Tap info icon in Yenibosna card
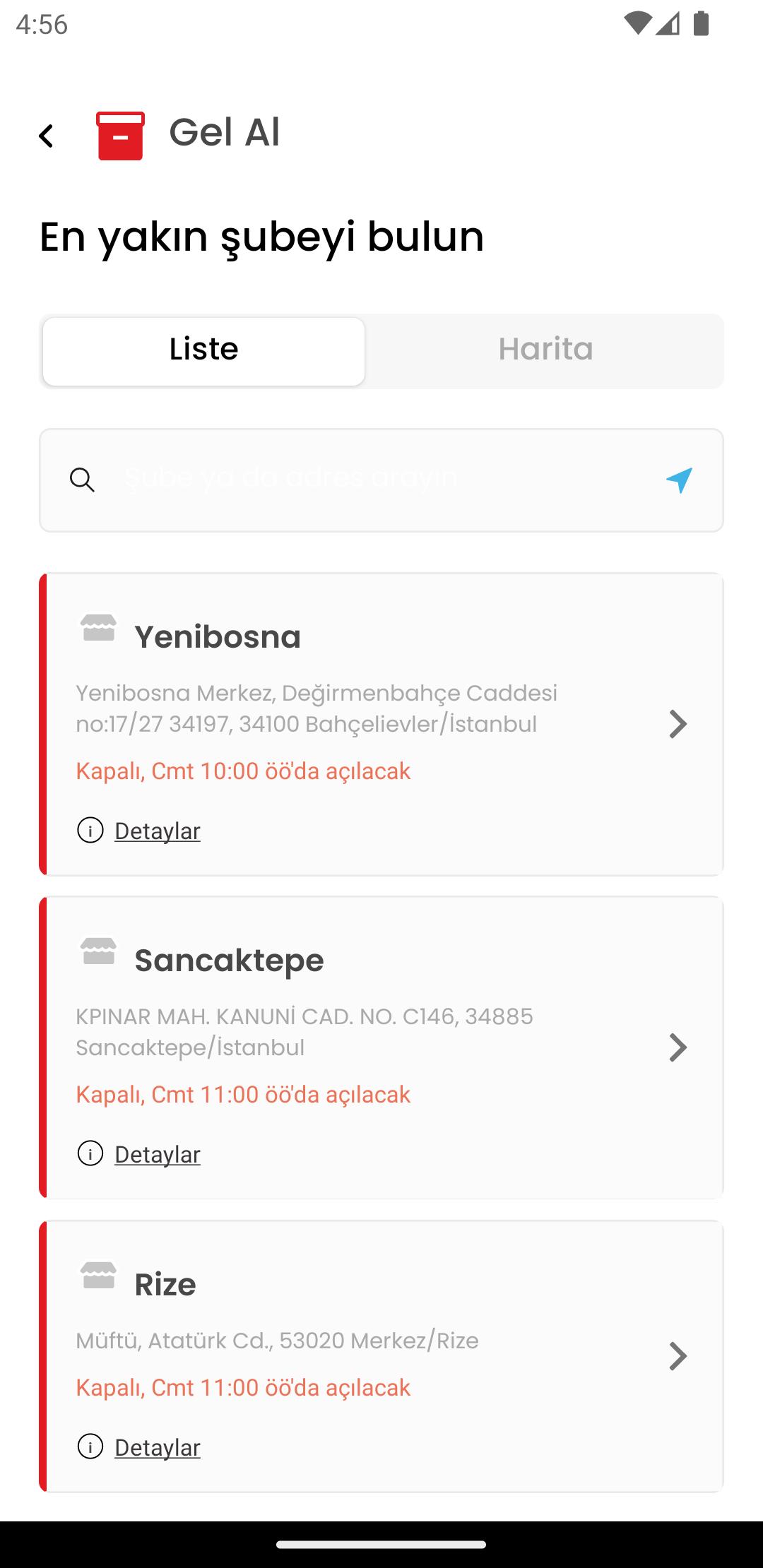This screenshot has height=1568, width=763. pos(90,830)
